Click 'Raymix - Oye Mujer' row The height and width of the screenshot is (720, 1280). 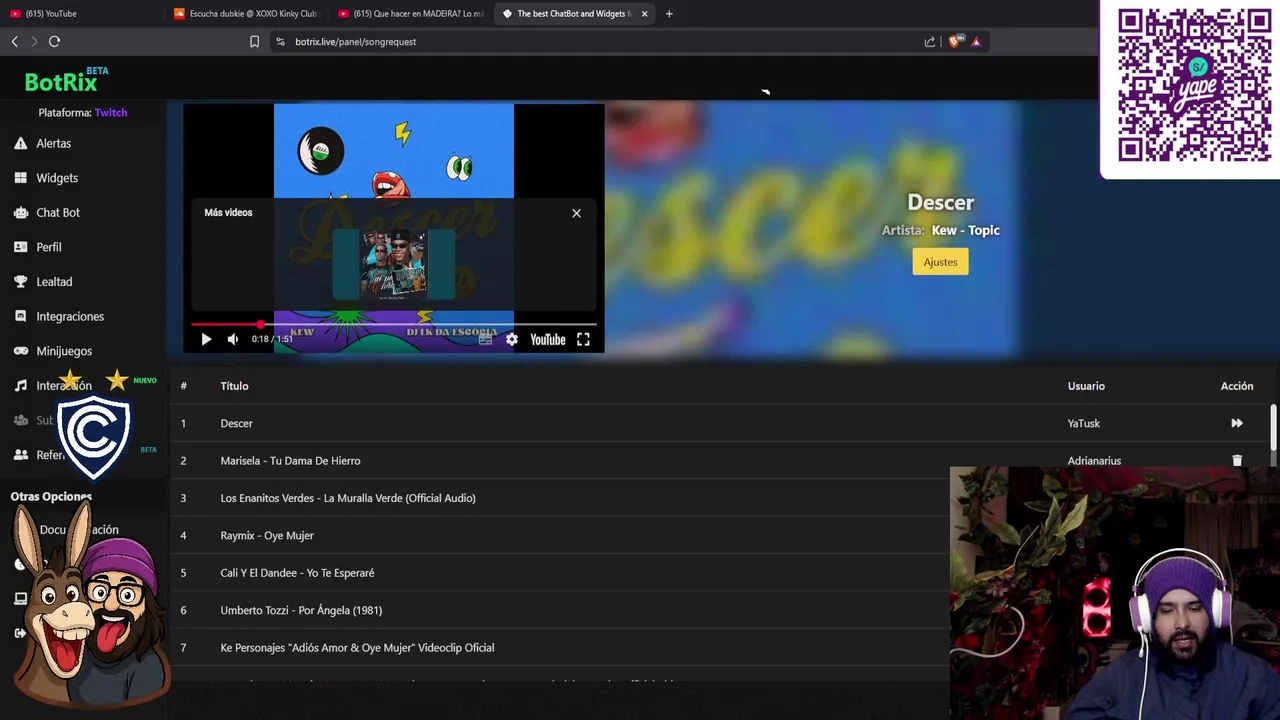267,535
